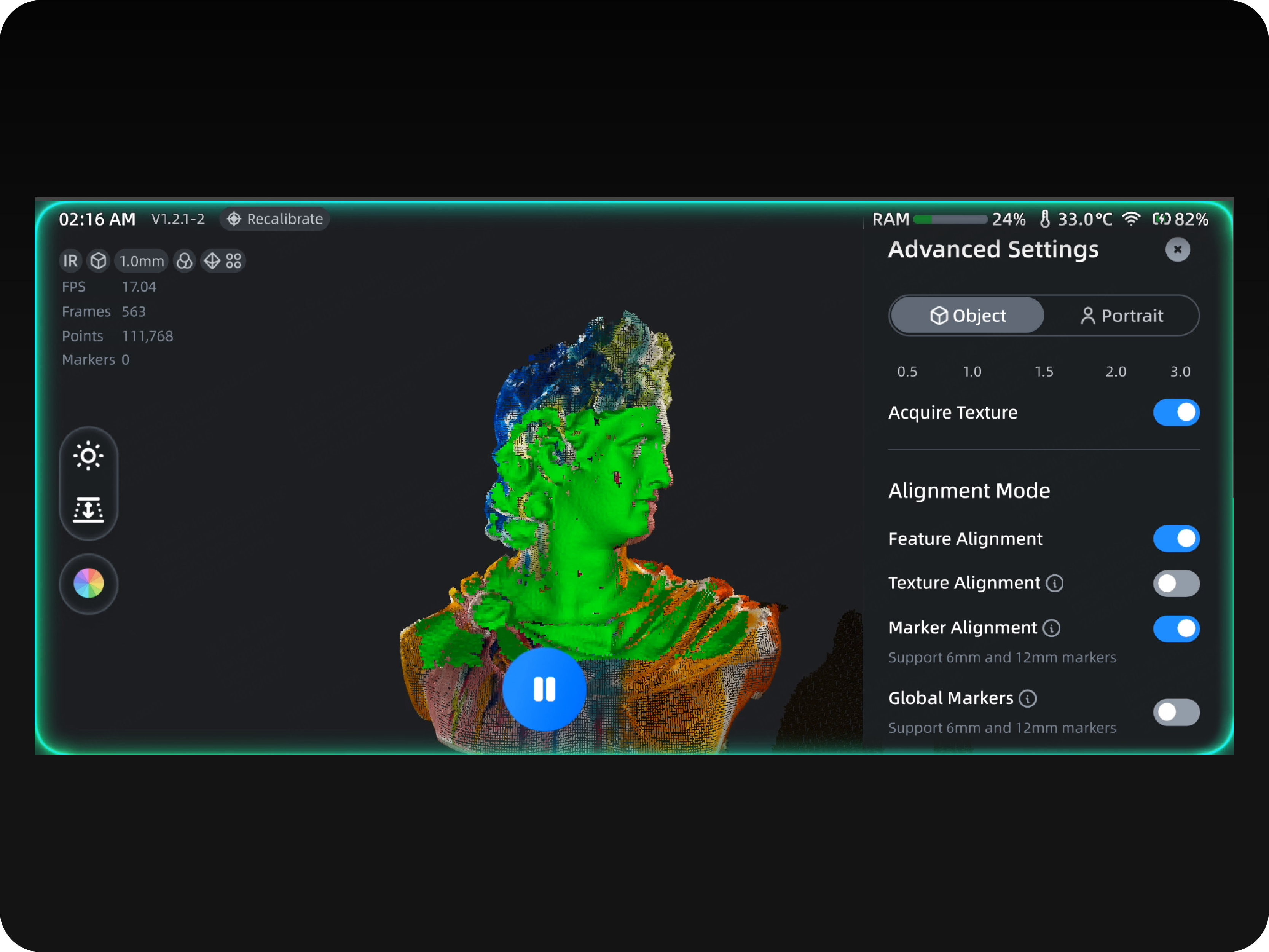Screen dimensions: 1269x952
Task: Click the 1.0mm accuracy badge
Action: 142,261
